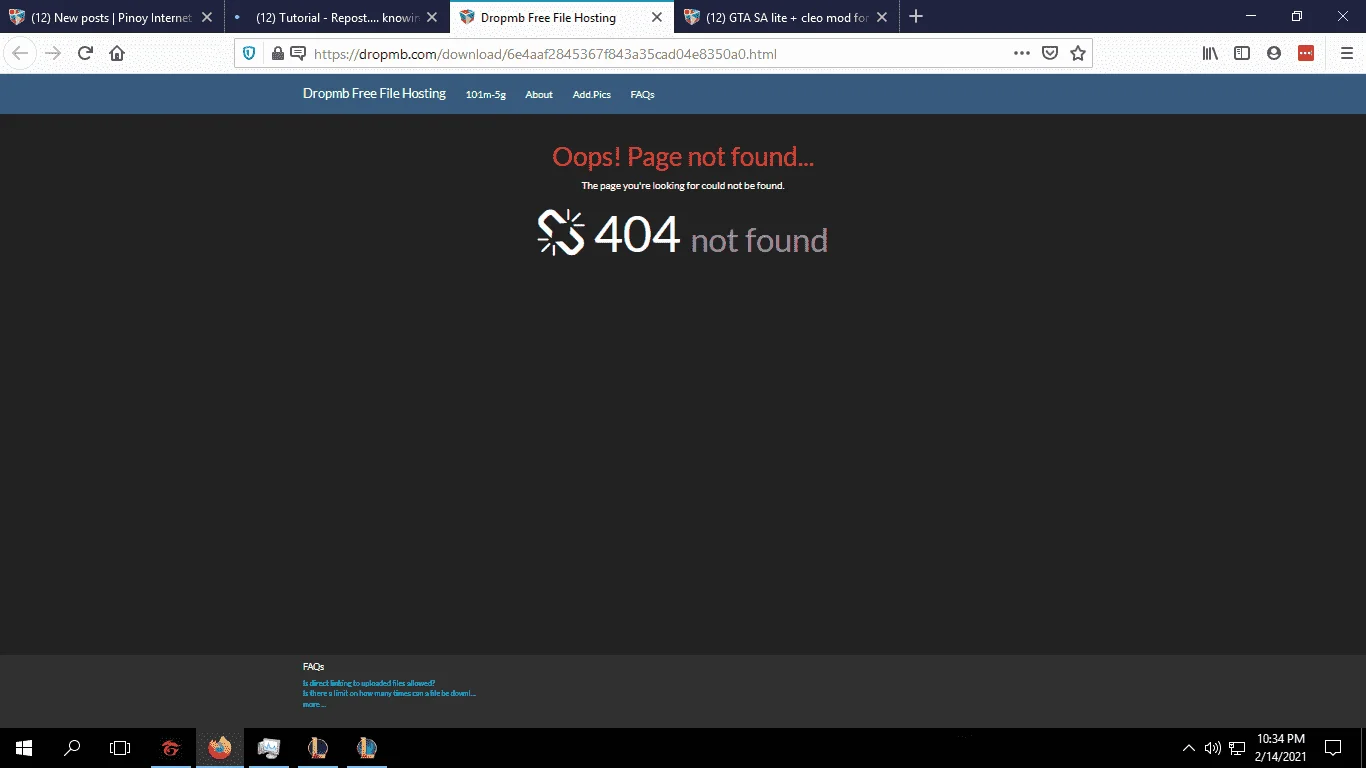
Task: Go forward to the next page
Action: pyautogui.click(x=53, y=54)
